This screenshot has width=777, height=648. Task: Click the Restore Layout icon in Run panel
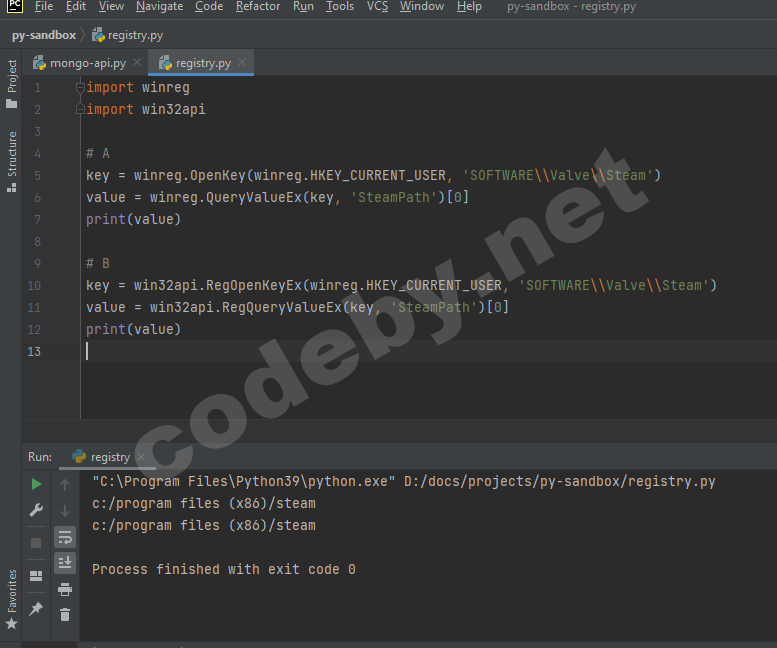tap(36, 576)
